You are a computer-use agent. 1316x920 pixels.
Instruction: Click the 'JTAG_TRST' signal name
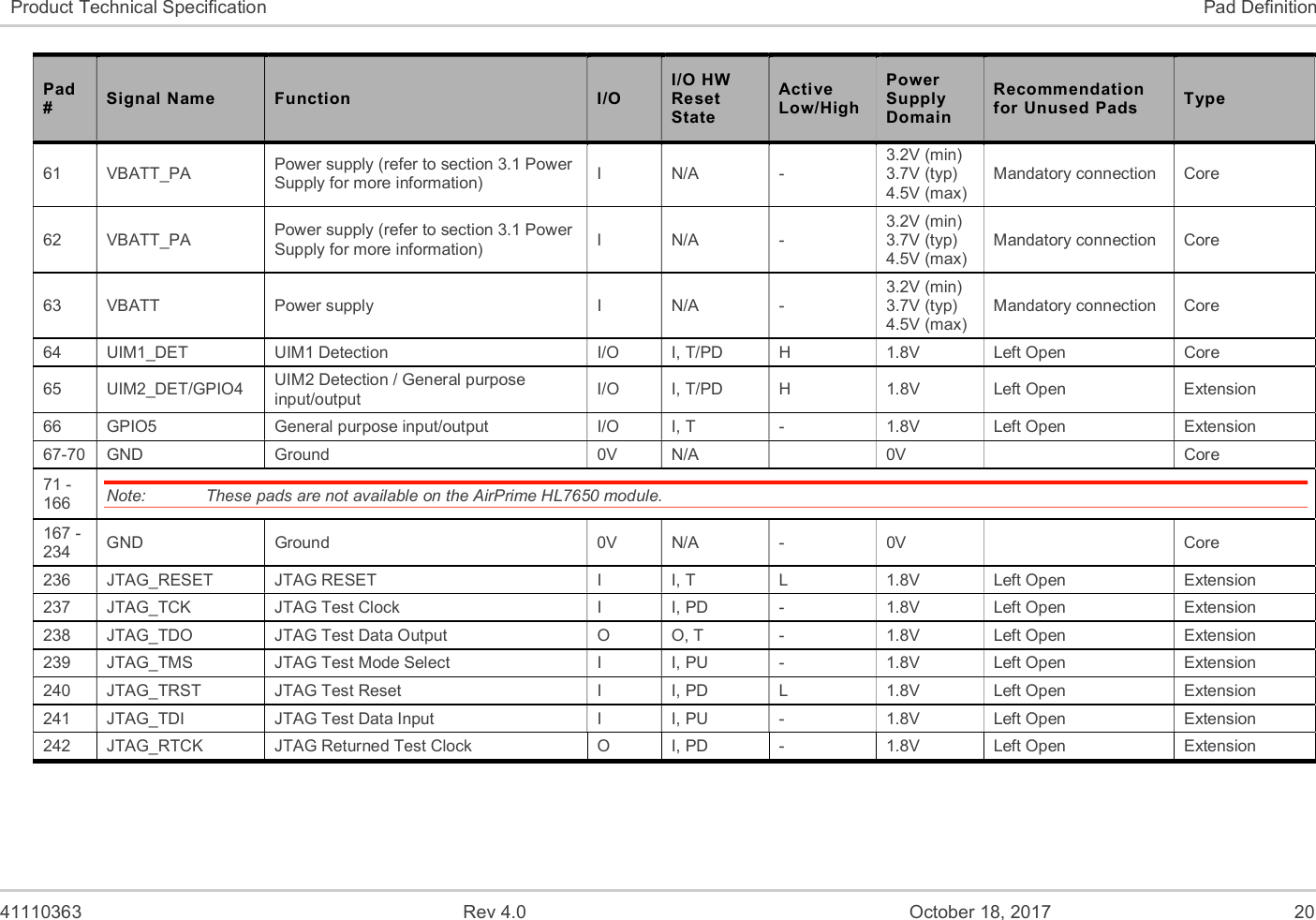(x=154, y=690)
